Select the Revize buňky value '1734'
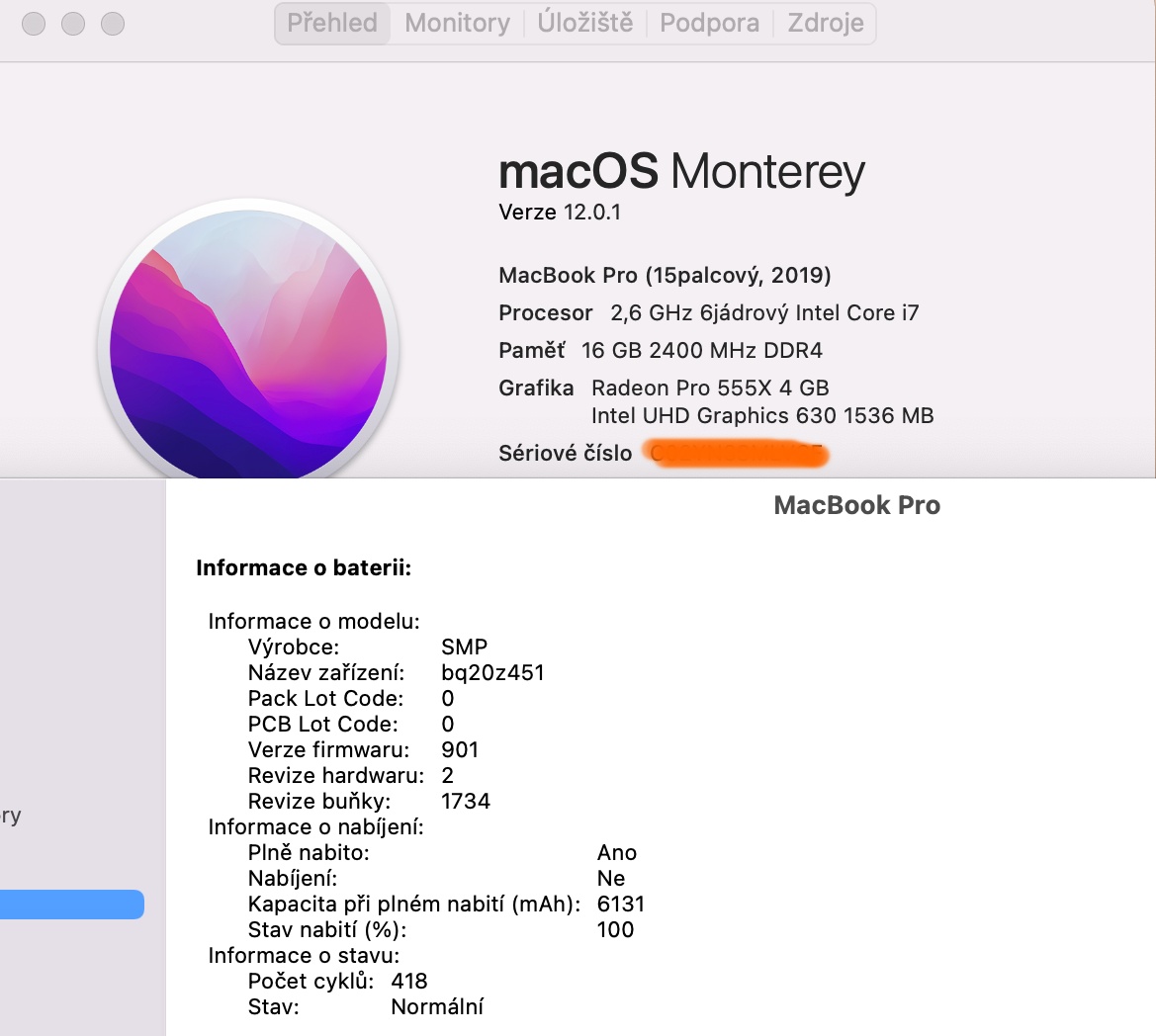The height and width of the screenshot is (1036, 1156). click(x=465, y=801)
